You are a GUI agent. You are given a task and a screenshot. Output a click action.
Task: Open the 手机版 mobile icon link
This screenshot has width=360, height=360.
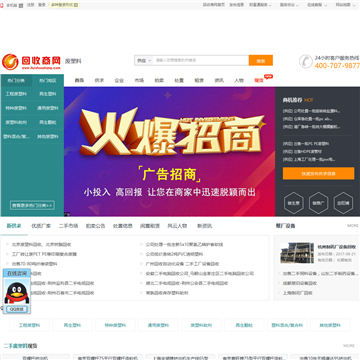click(x=2, y=5)
